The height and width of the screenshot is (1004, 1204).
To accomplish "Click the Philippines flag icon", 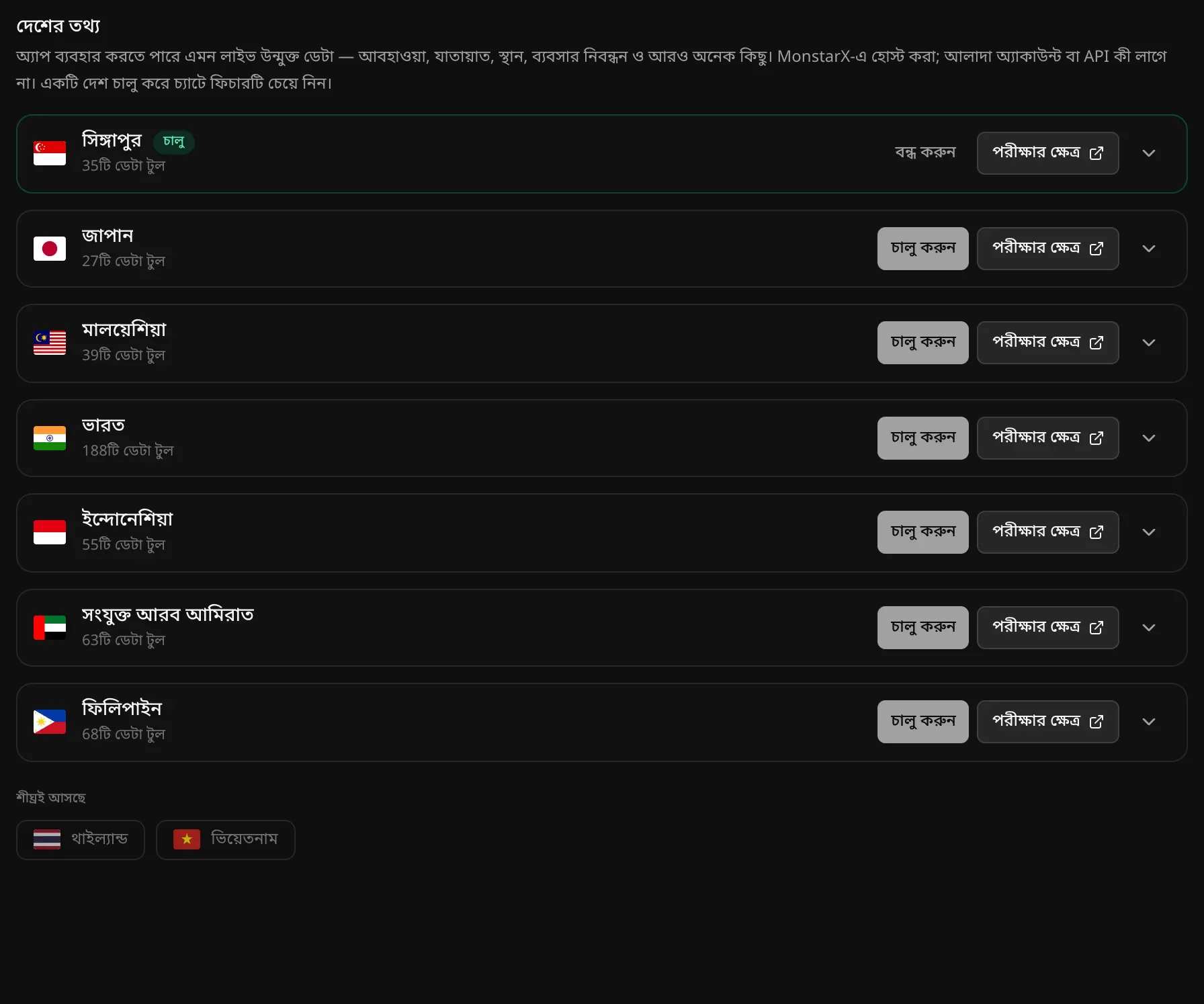I will (x=50, y=722).
